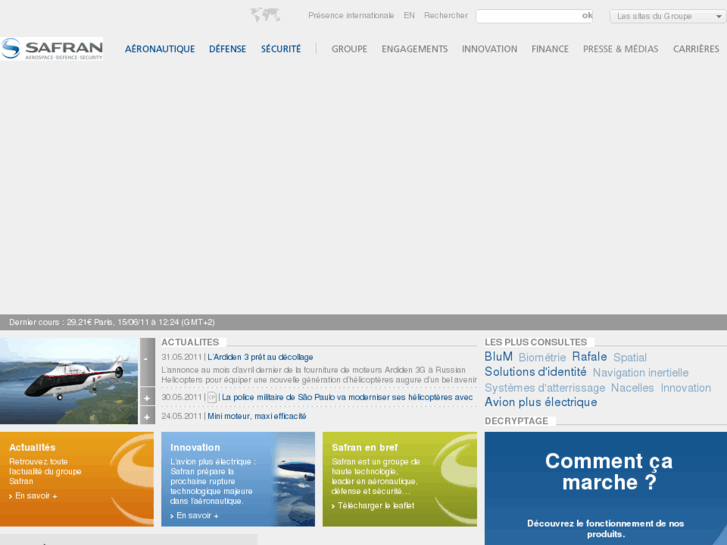Image resolution: width=727 pixels, height=545 pixels.
Task: Click the Innovation blue card title
Action: tap(195, 448)
